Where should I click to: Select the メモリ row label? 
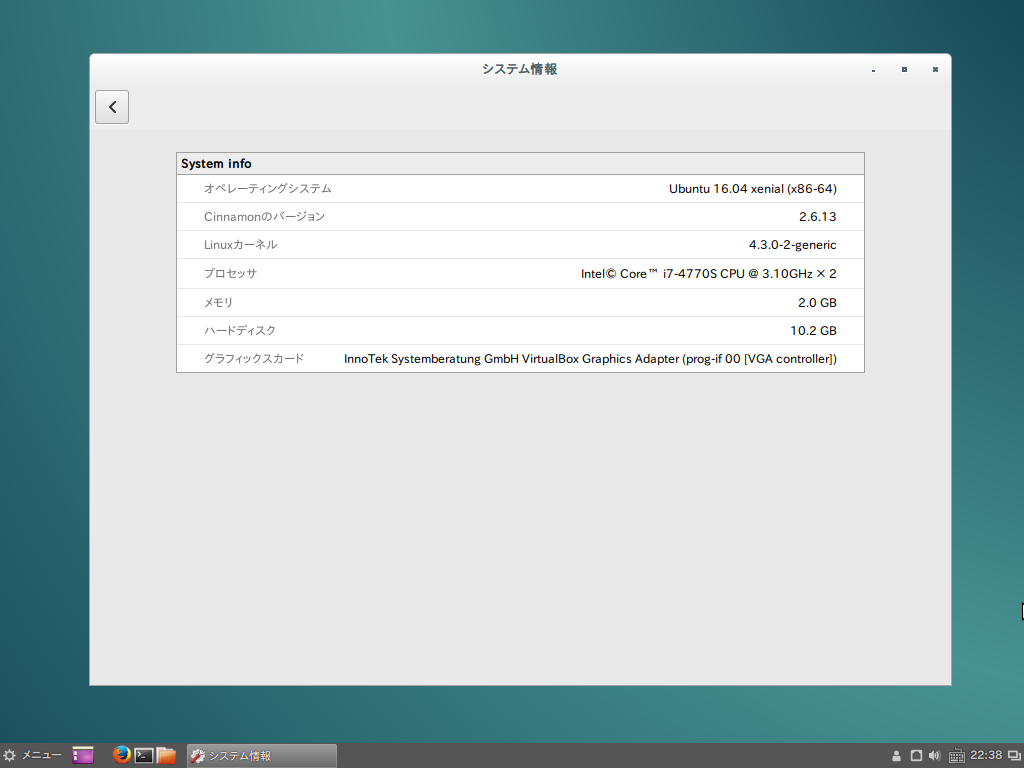tap(218, 302)
